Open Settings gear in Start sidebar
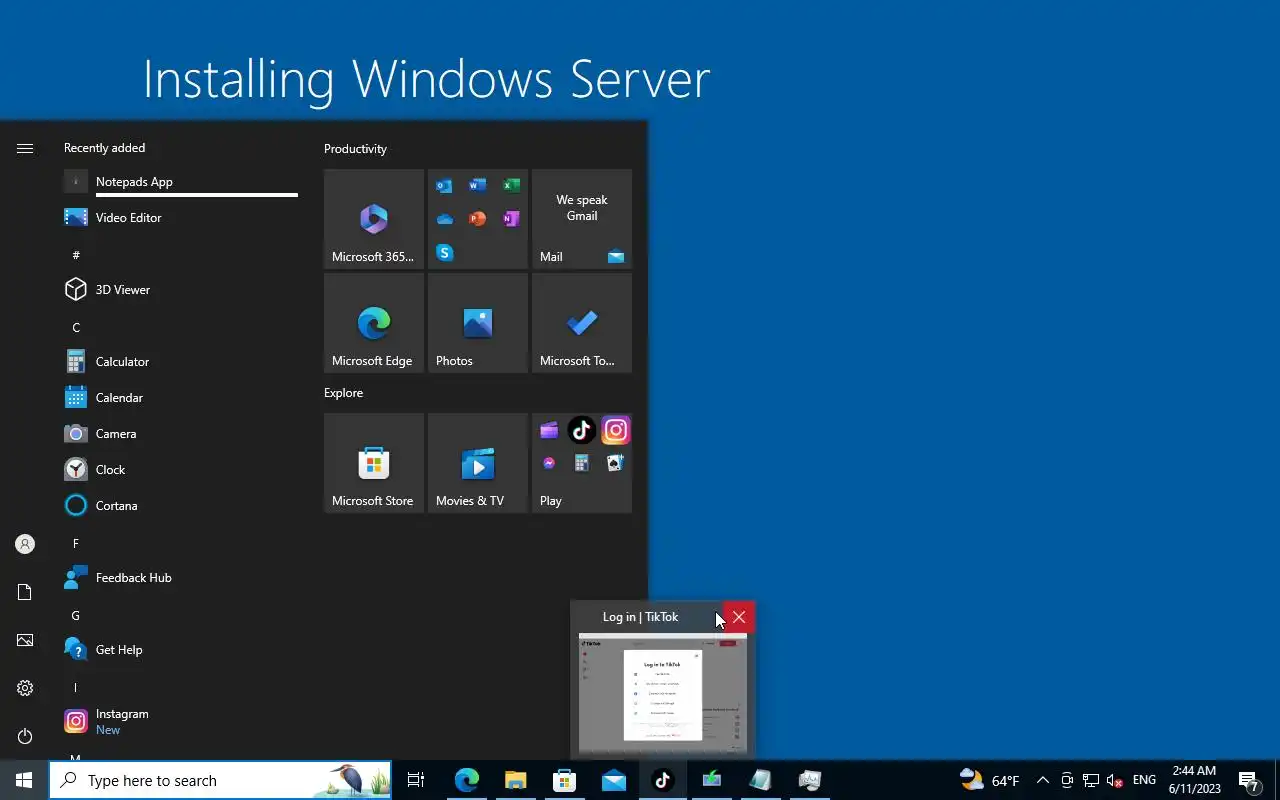Image resolution: width=1280 pixels, height=800 pixels. pyautogui.click(x=25, y=688)
